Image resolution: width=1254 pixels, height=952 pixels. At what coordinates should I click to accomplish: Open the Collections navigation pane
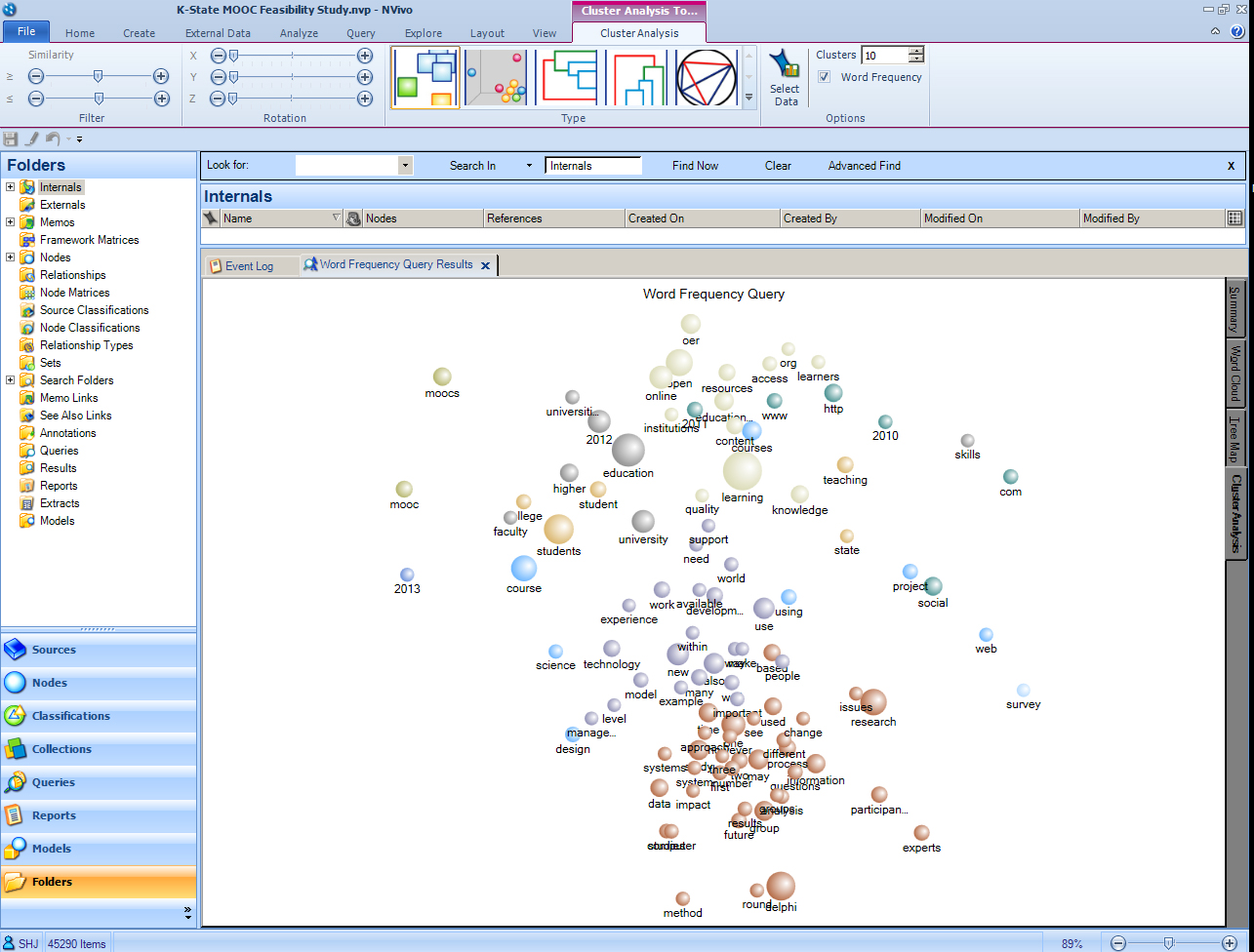[x=61, y=749]
